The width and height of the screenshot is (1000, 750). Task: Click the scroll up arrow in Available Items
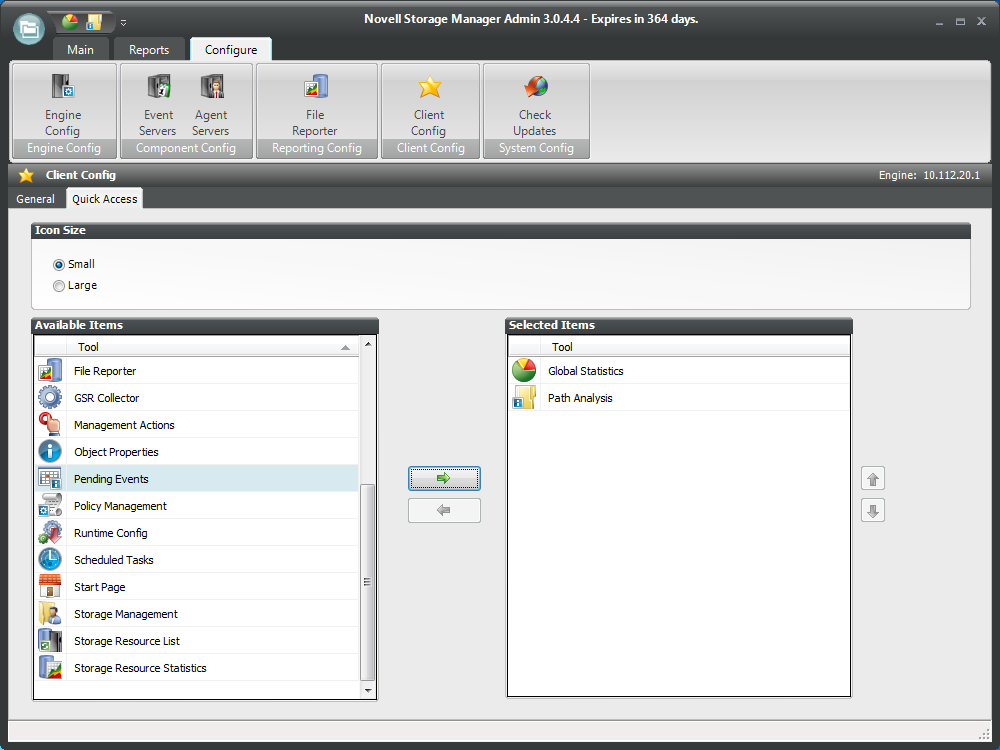pyautogui.click(x=368, y=344)
